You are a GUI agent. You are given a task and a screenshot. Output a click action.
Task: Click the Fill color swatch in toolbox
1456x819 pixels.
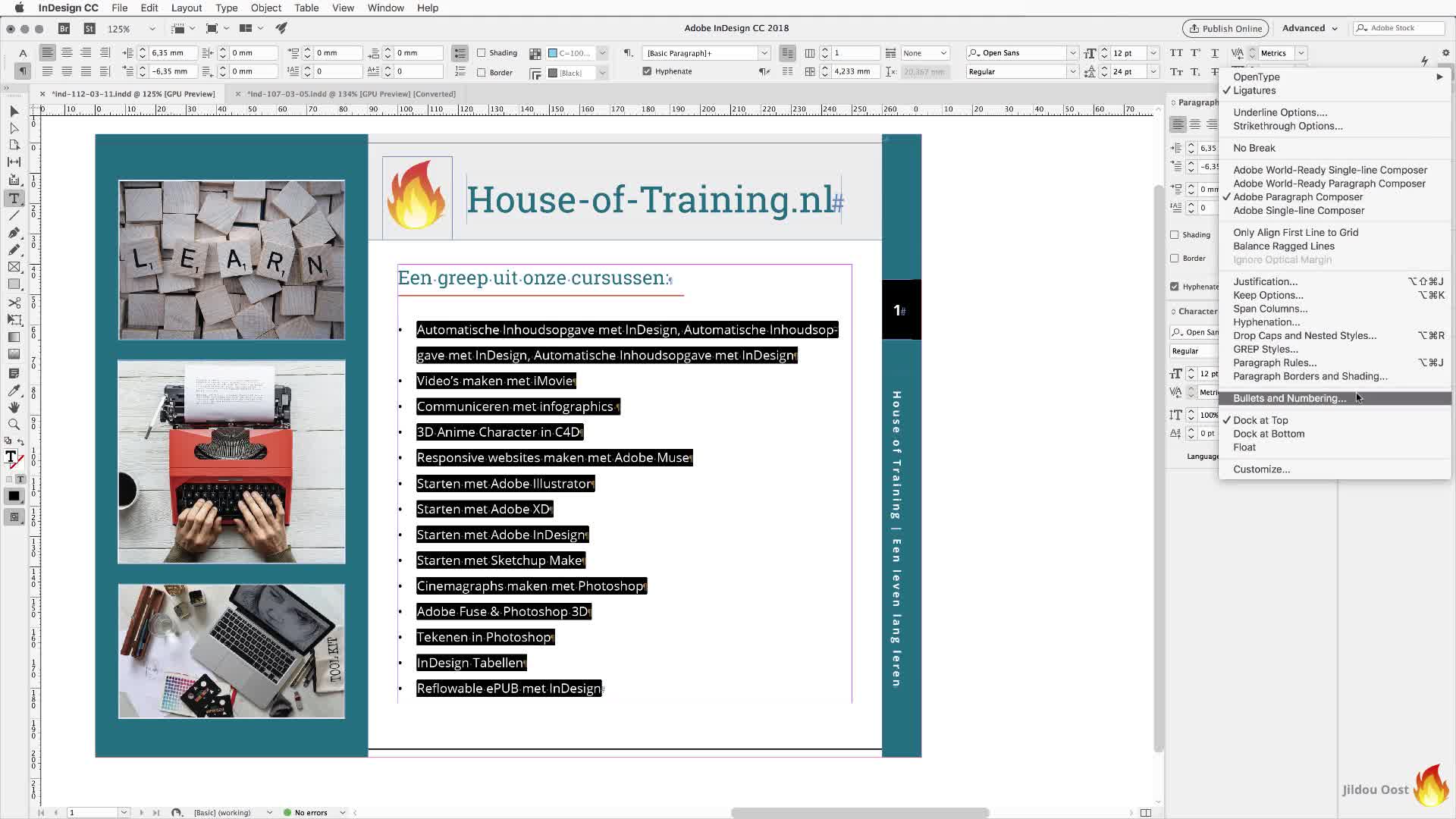point(10,456)
